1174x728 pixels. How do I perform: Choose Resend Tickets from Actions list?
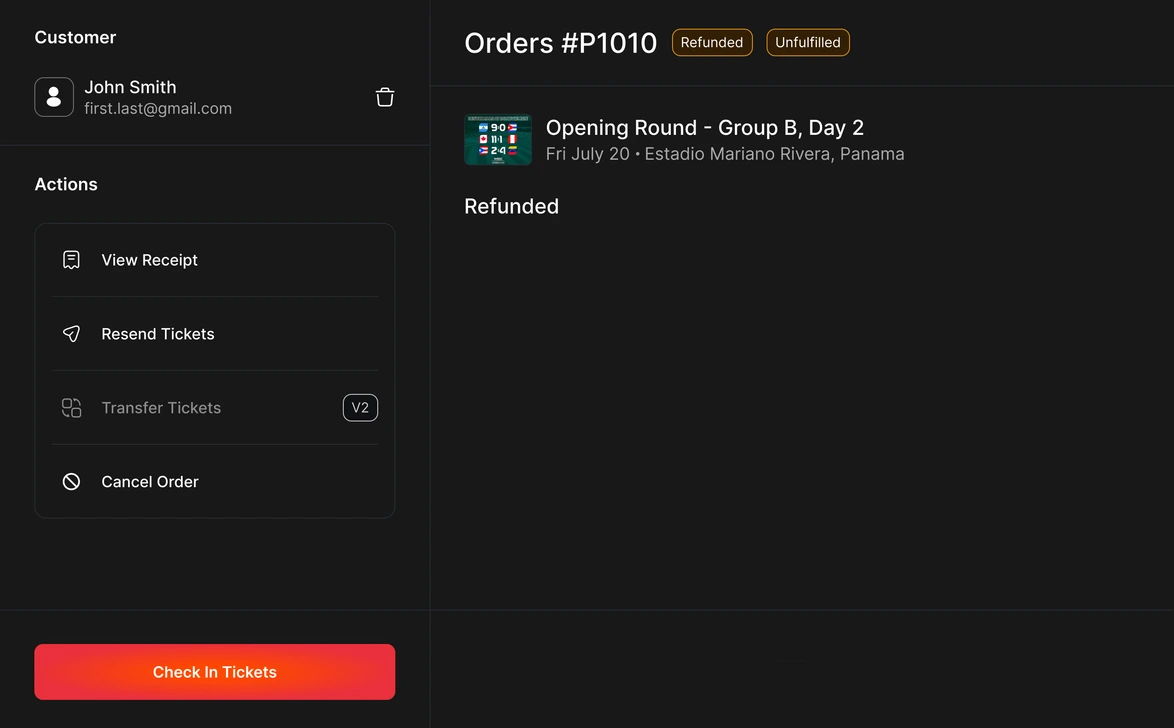[x=215, y=334]
